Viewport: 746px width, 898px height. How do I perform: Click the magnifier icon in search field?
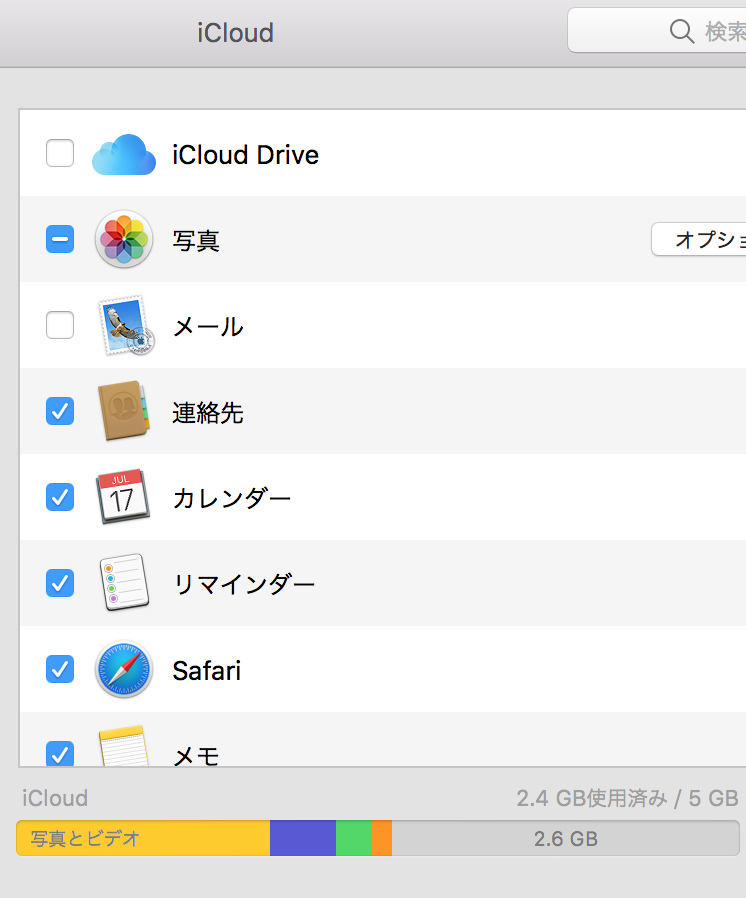click(681, 31)
